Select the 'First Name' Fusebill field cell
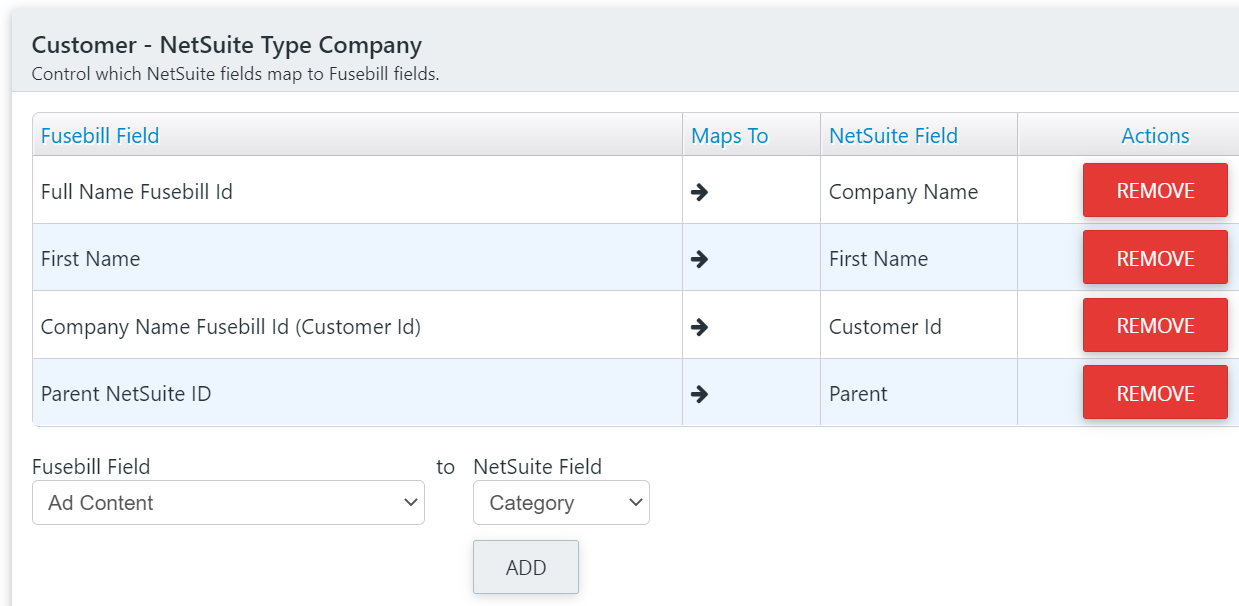The image size is (1239, 606). [357, 258]
